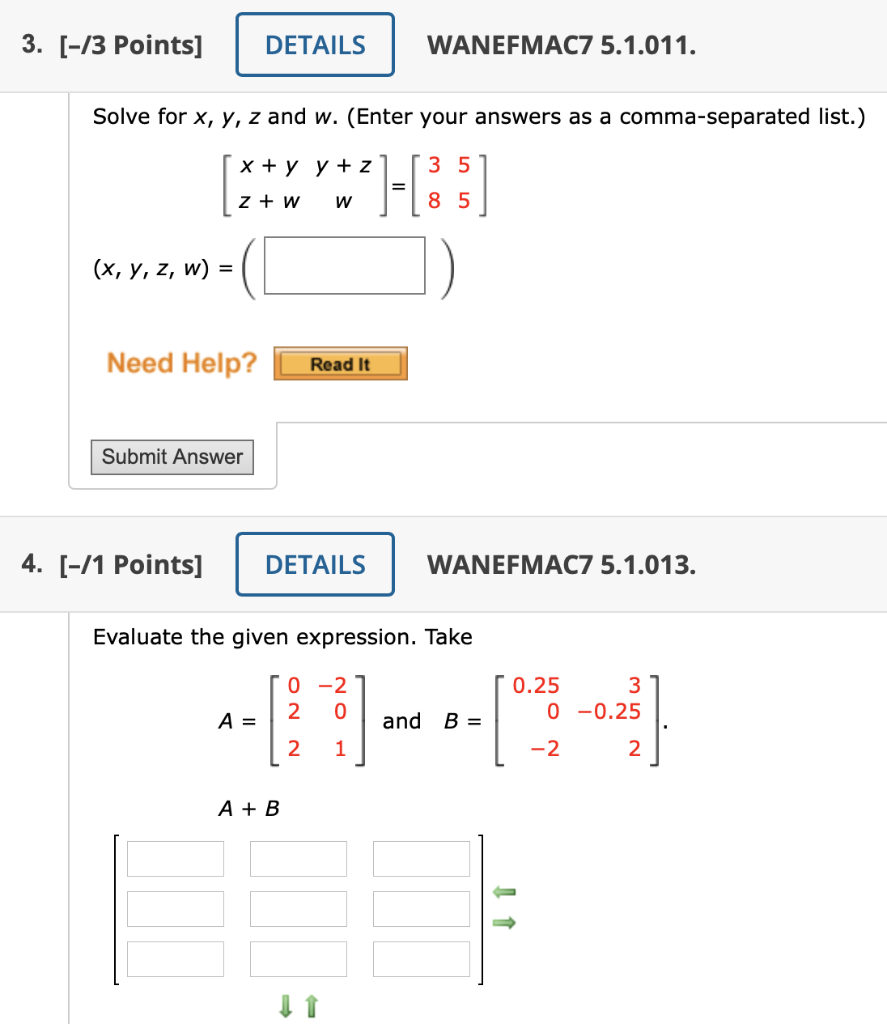
Task: Click the bottom-right cell of the A + B matrix
Action: [421, 958]
